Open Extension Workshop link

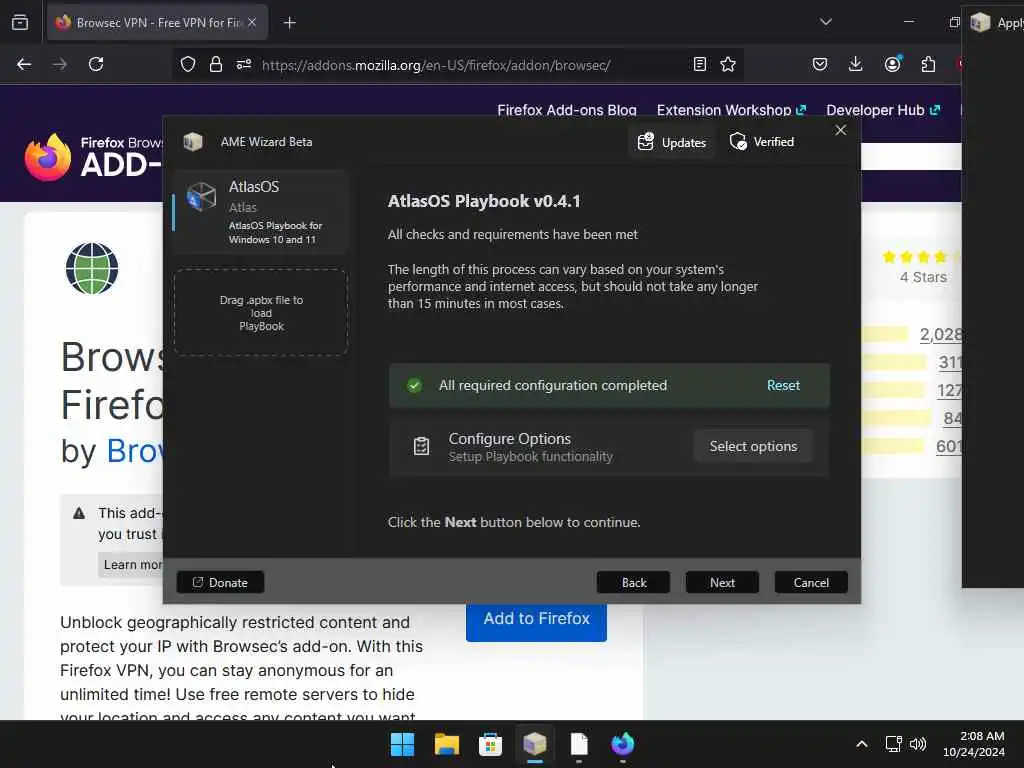[x=731, y=110]
